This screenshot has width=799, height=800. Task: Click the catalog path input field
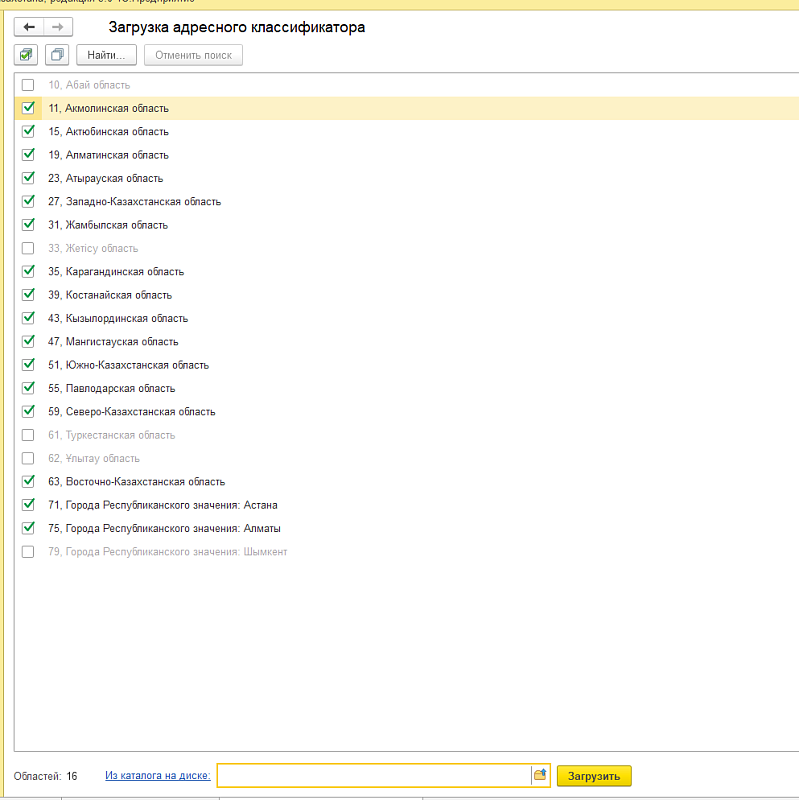click(x=373, y=775)
